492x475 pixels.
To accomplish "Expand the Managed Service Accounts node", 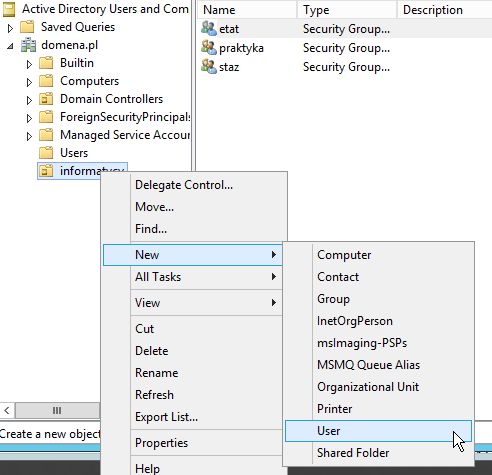I will [29, 136].
